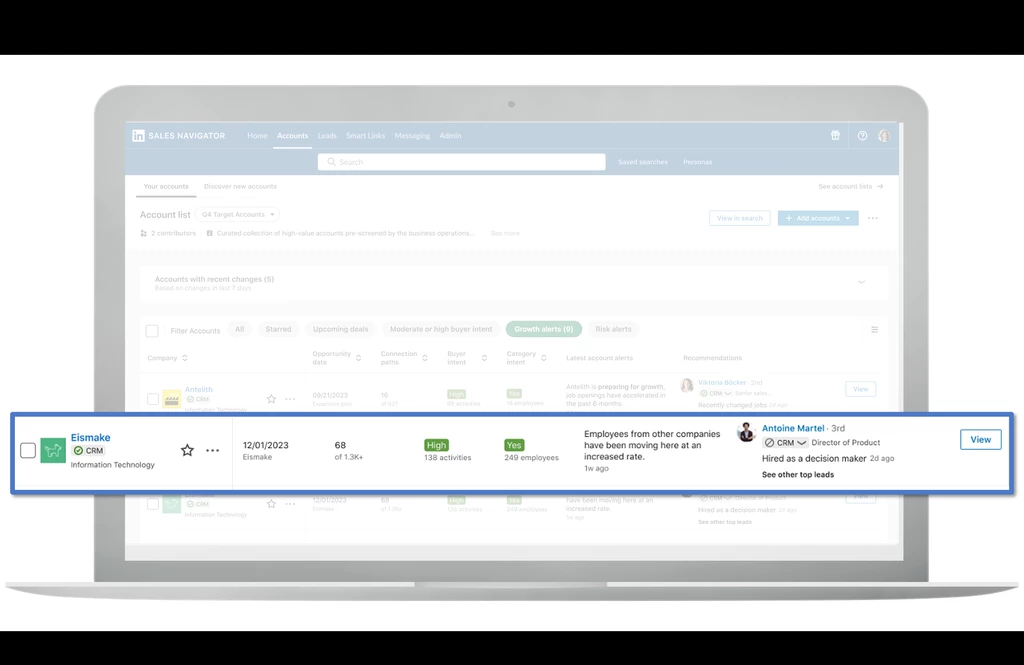Click the 12/01/2023 opportunity date for Eismake

coord(266,446)
